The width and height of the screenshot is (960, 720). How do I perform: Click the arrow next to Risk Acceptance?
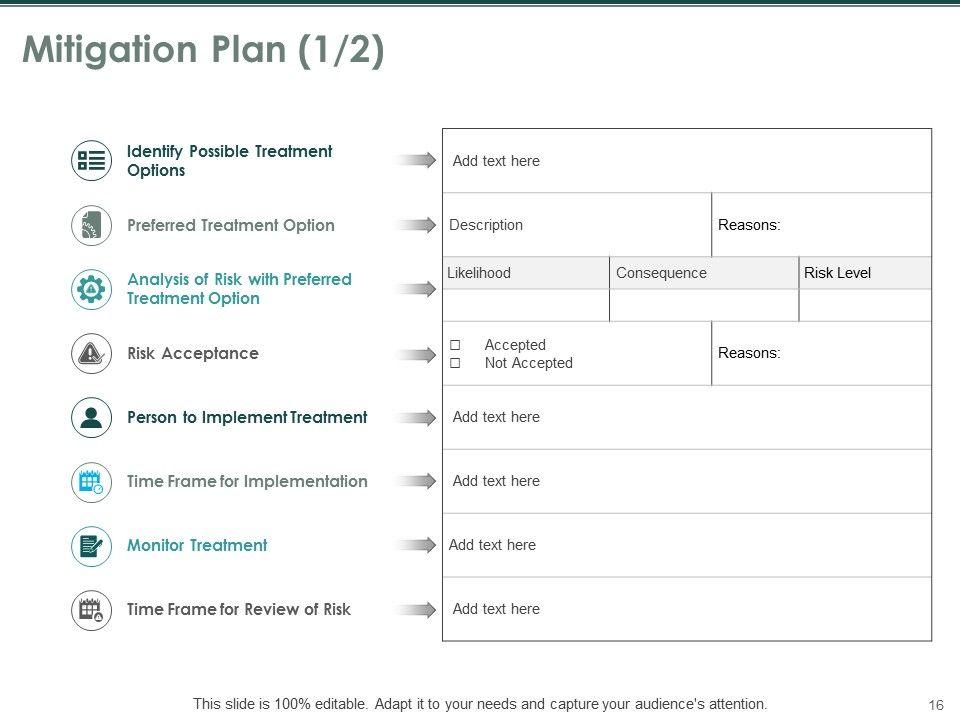[416, 353]
